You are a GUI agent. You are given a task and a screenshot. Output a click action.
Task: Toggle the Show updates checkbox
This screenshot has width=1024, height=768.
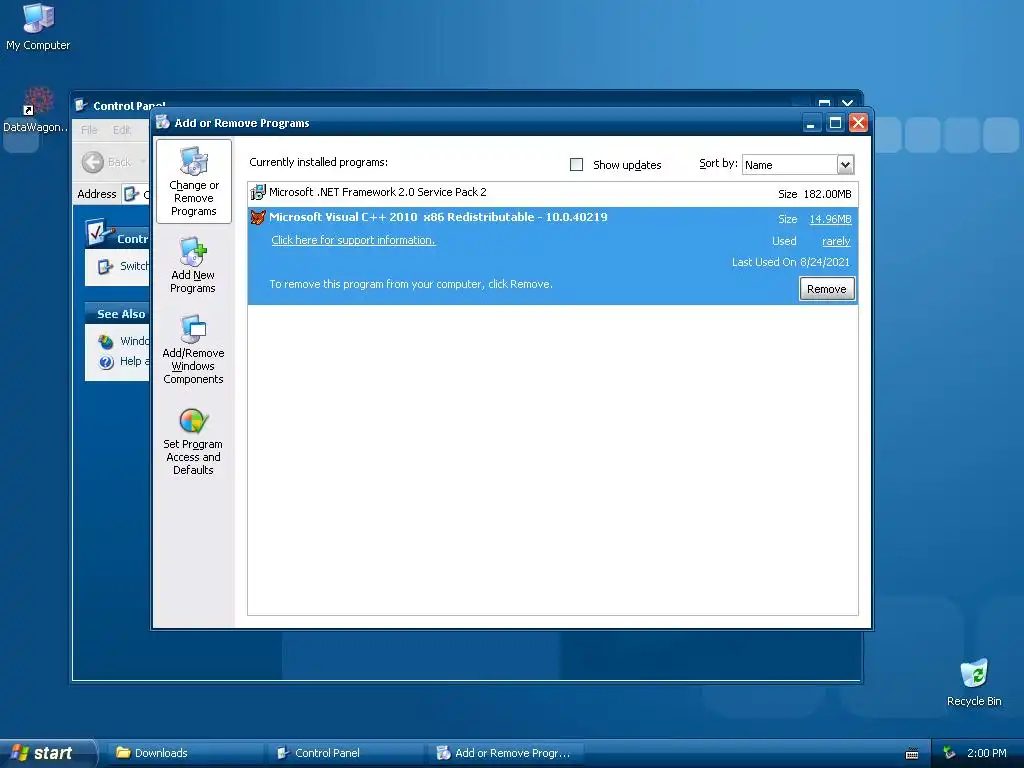click(576, 165)
